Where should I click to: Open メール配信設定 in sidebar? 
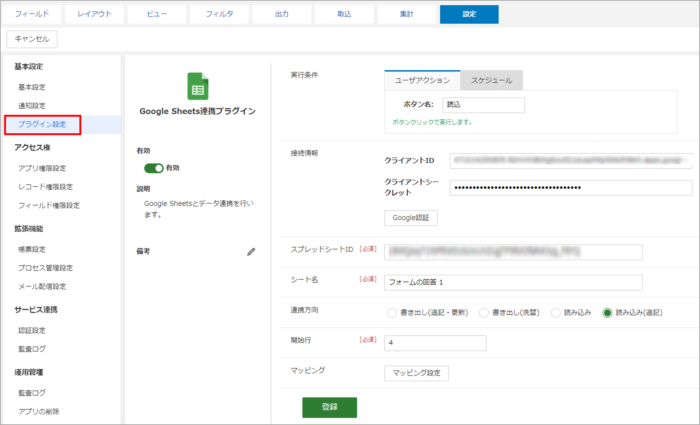point(42,287)
